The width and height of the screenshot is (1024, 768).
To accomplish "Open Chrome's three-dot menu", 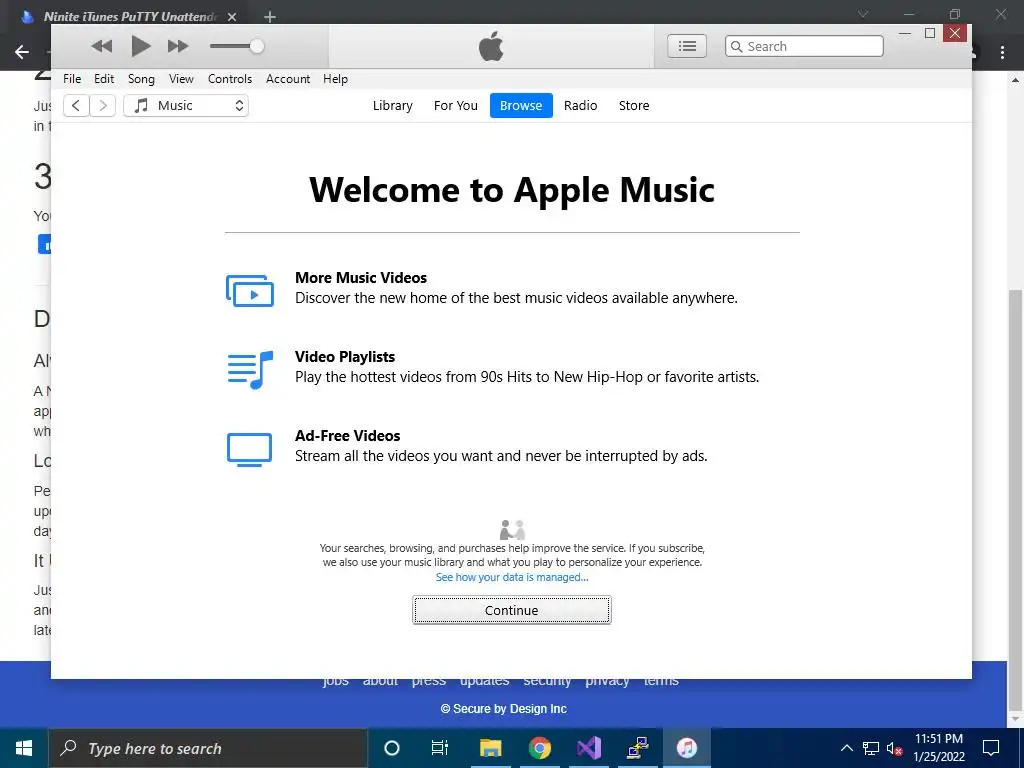I will (1002, 53).
